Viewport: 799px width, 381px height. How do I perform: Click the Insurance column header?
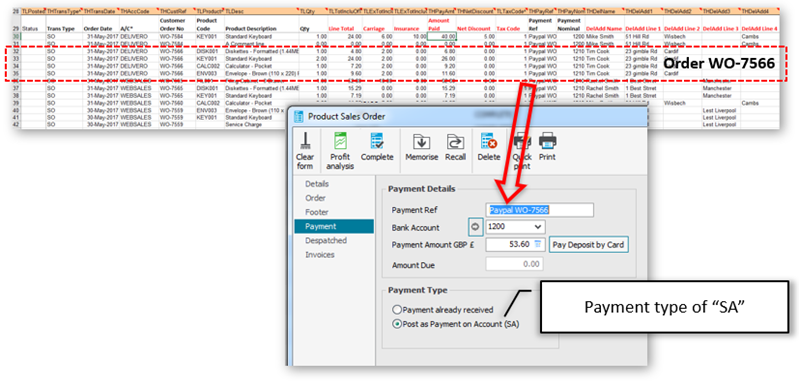tap(406, 29)
